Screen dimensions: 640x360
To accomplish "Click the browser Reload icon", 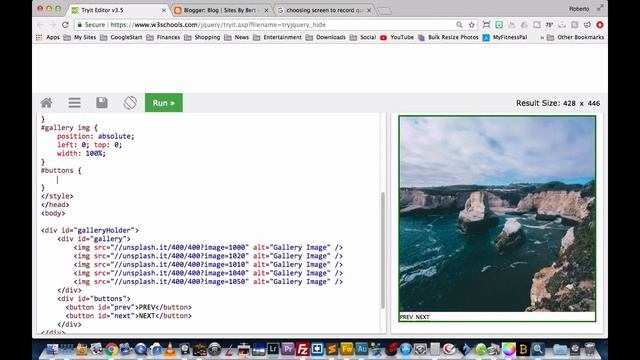I will pyautogui.click(x=65, y=25).
